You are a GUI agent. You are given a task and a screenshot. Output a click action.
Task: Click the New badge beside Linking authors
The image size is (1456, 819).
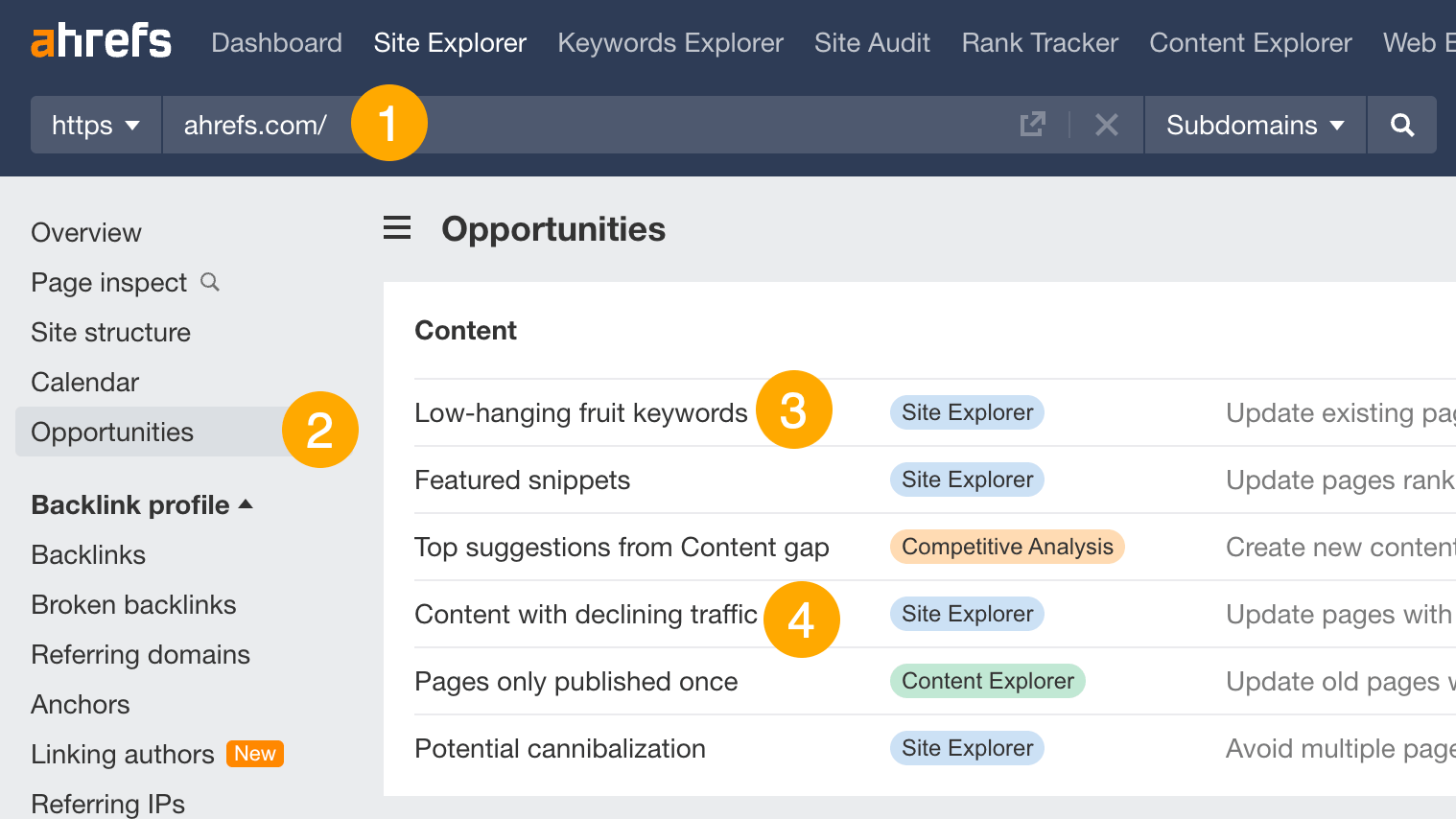(254, 754)
